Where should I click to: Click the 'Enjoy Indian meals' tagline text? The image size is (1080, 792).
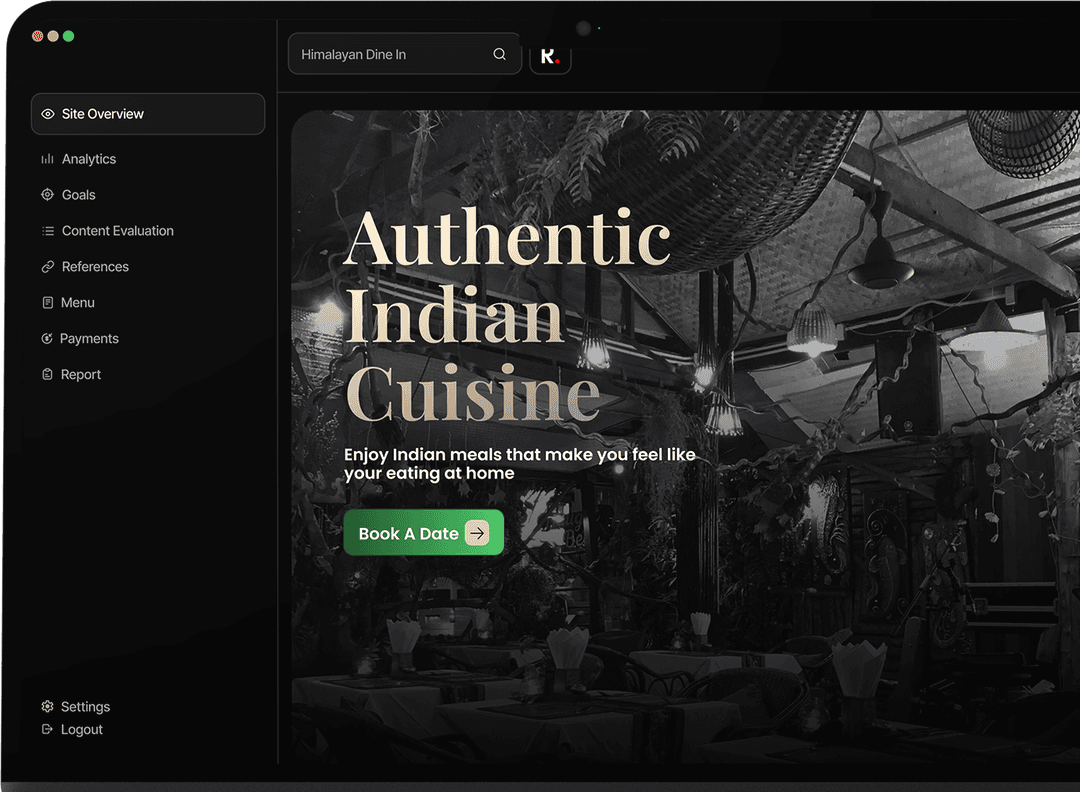[519, 464]
